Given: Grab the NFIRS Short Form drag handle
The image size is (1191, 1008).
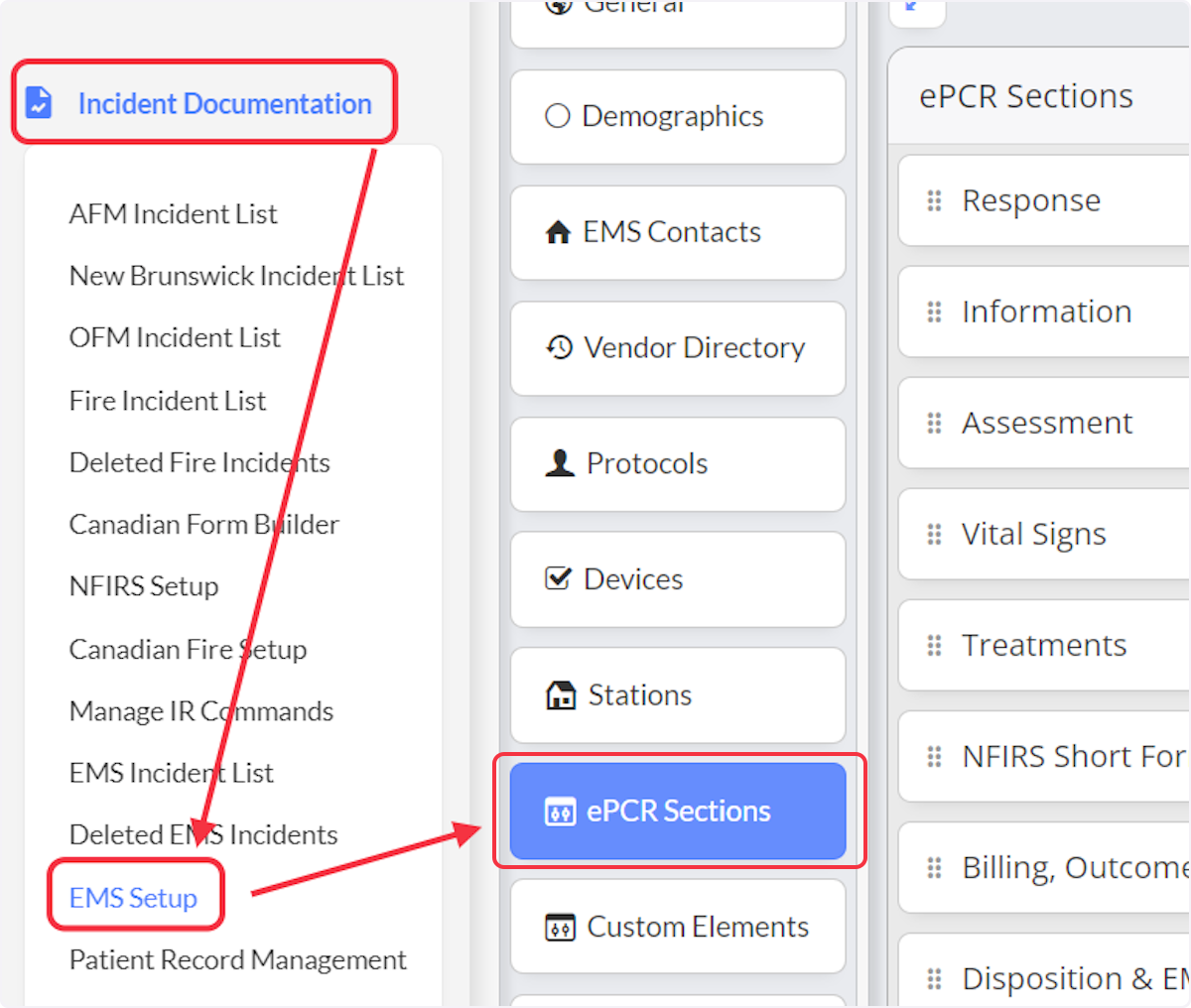Looking at the screenshot, I should 934,756.
